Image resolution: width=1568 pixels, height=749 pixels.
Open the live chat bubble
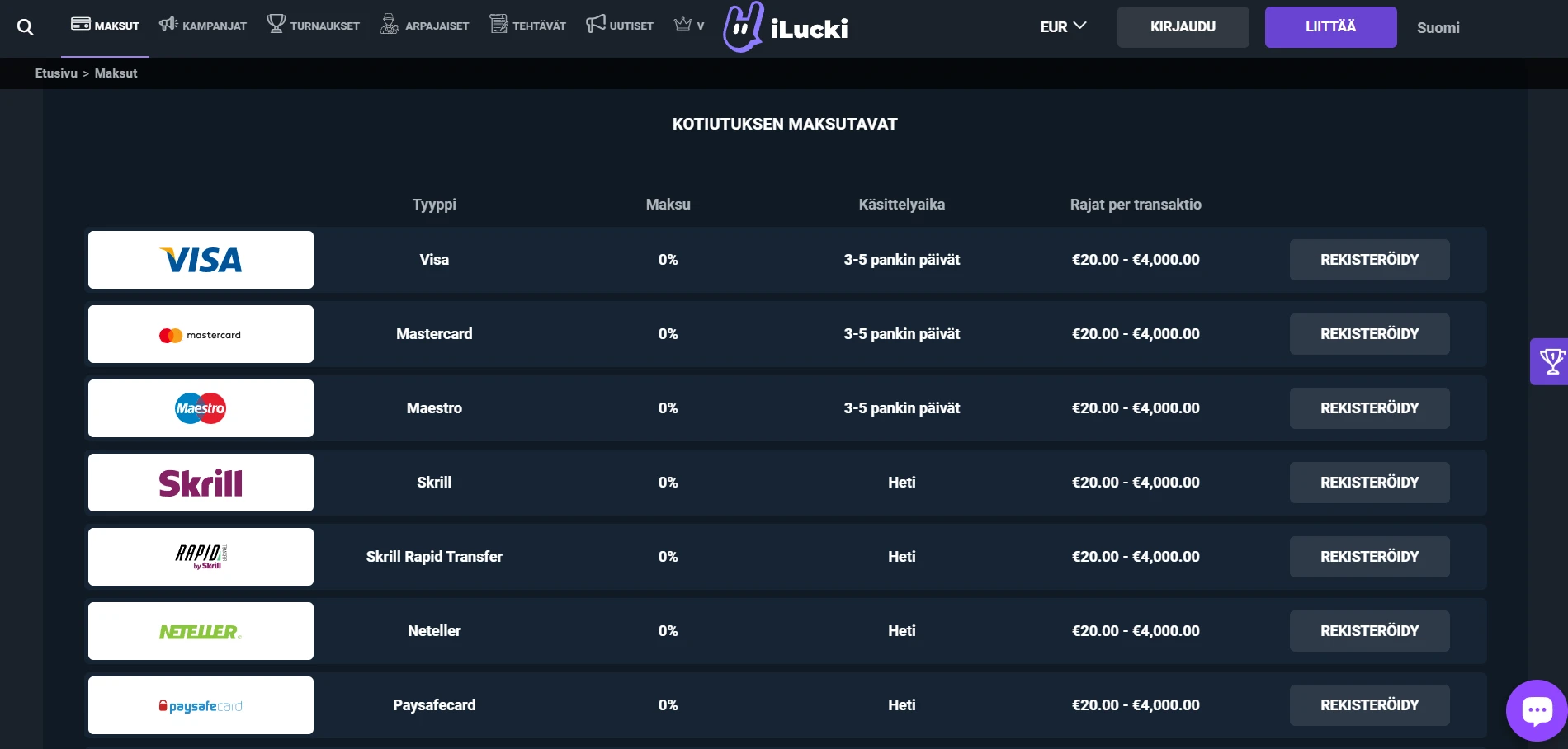pyautogui.click(x=1537, y=710)
